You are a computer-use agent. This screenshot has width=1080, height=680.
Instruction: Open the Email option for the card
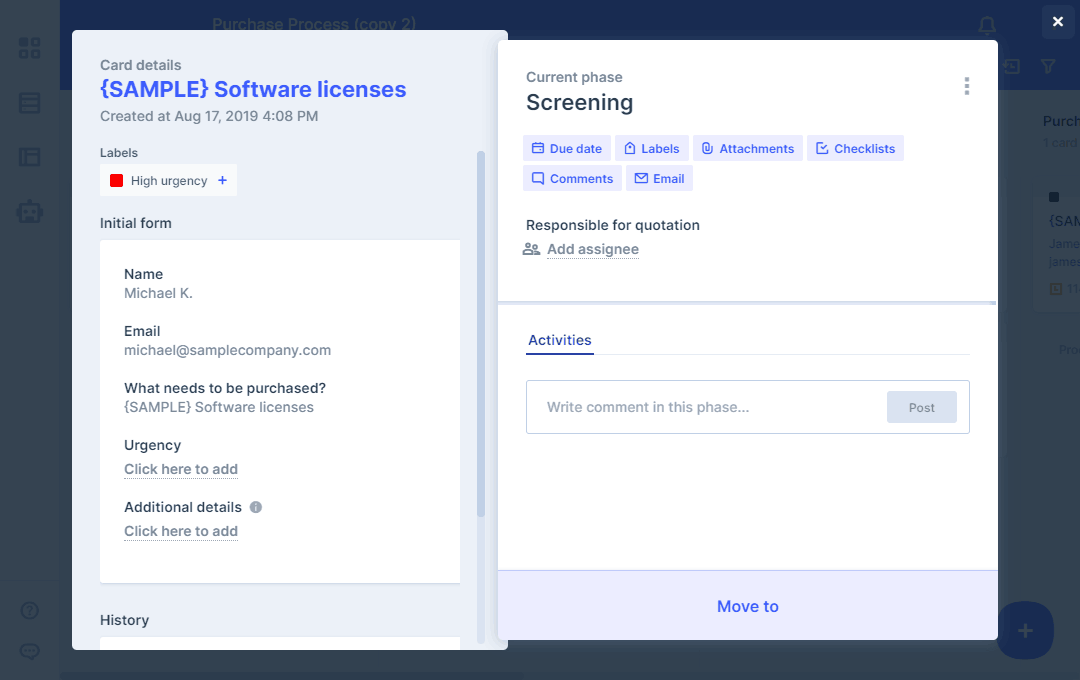point(659,179)
